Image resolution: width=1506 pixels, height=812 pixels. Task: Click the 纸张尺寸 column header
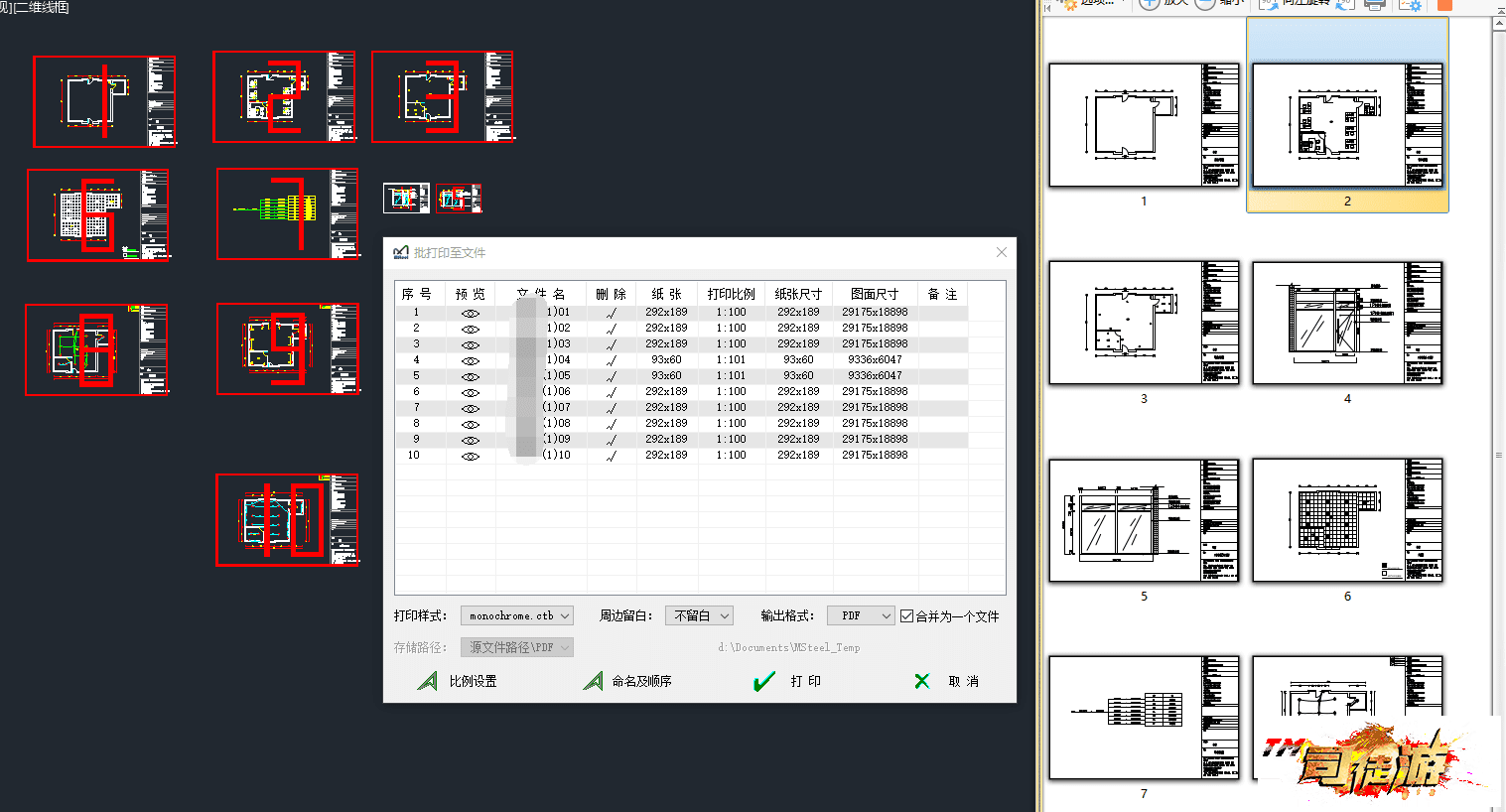(798, 294)
